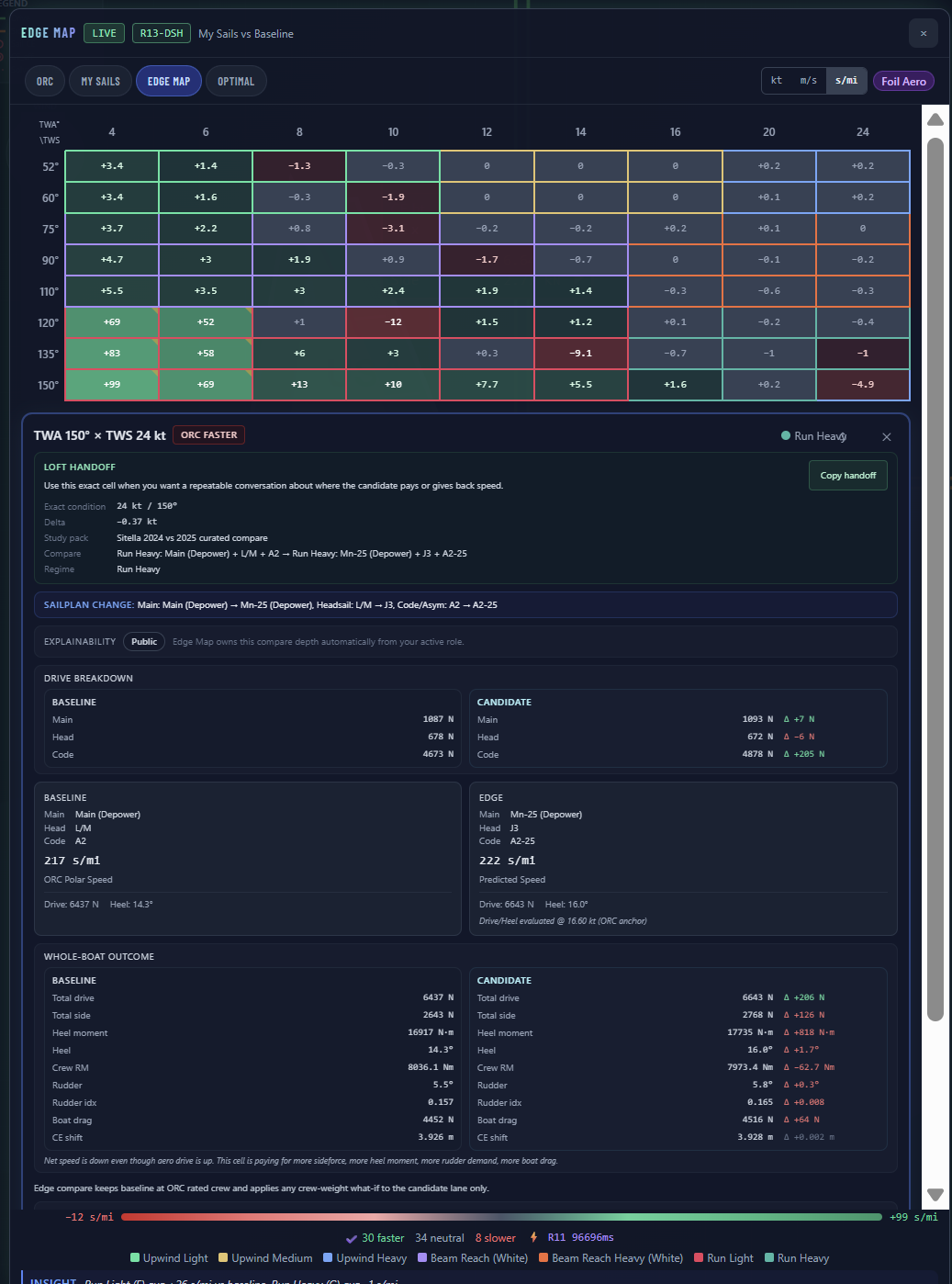Screen dimensions: 952x1284
Task: Select the +99 cell at 150° TWA
Action: coord(112,385)
